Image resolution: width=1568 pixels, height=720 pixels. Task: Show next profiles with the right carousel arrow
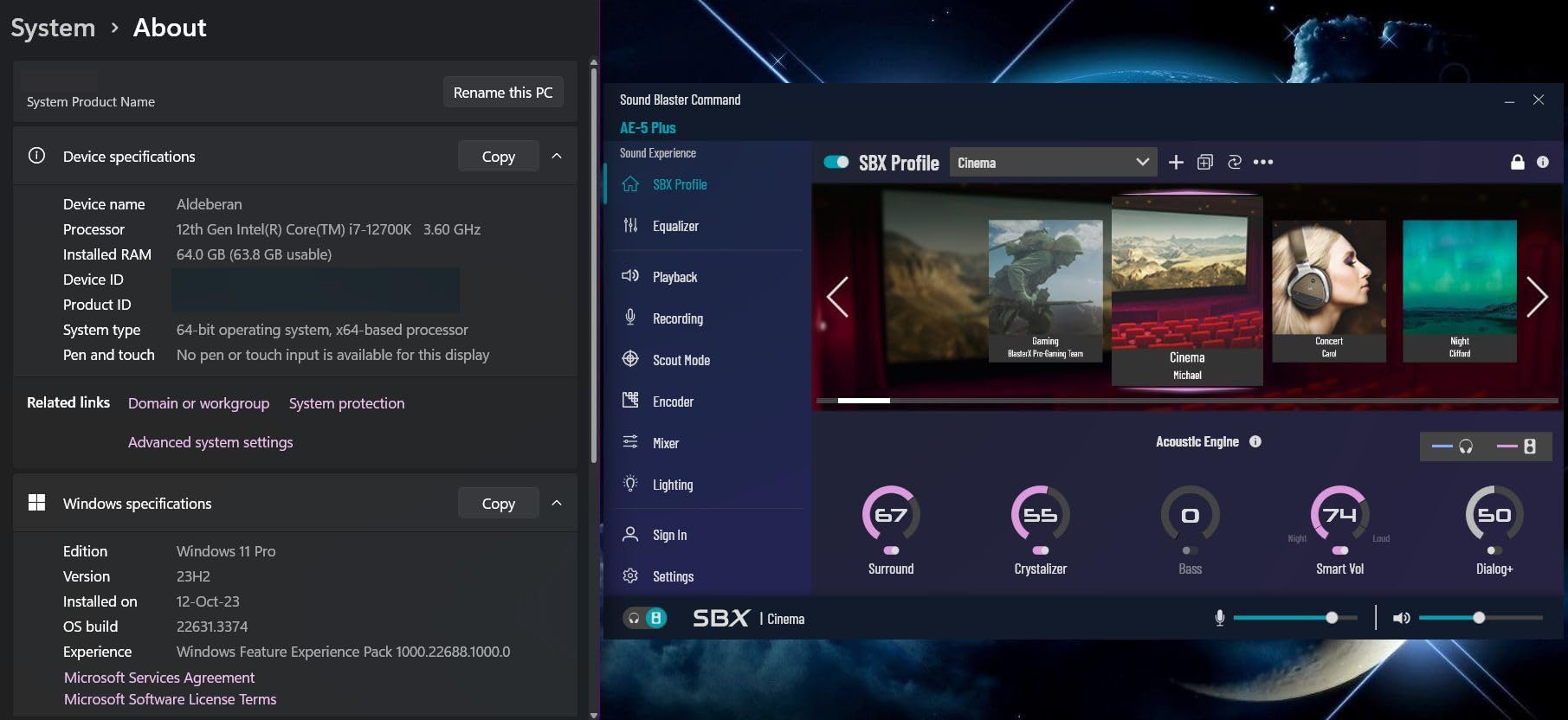(1537, 298)
